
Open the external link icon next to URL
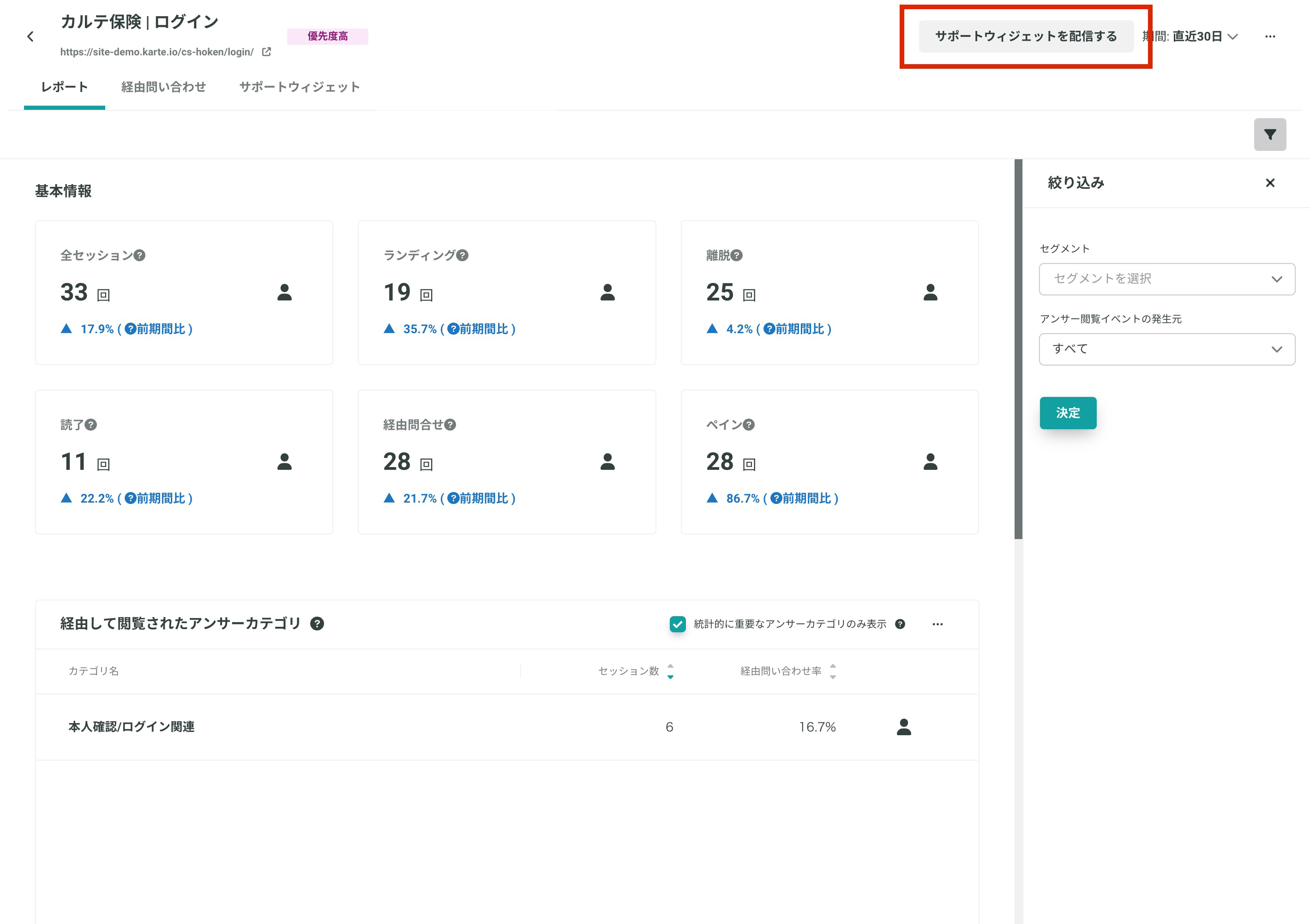tap(266, 52)
